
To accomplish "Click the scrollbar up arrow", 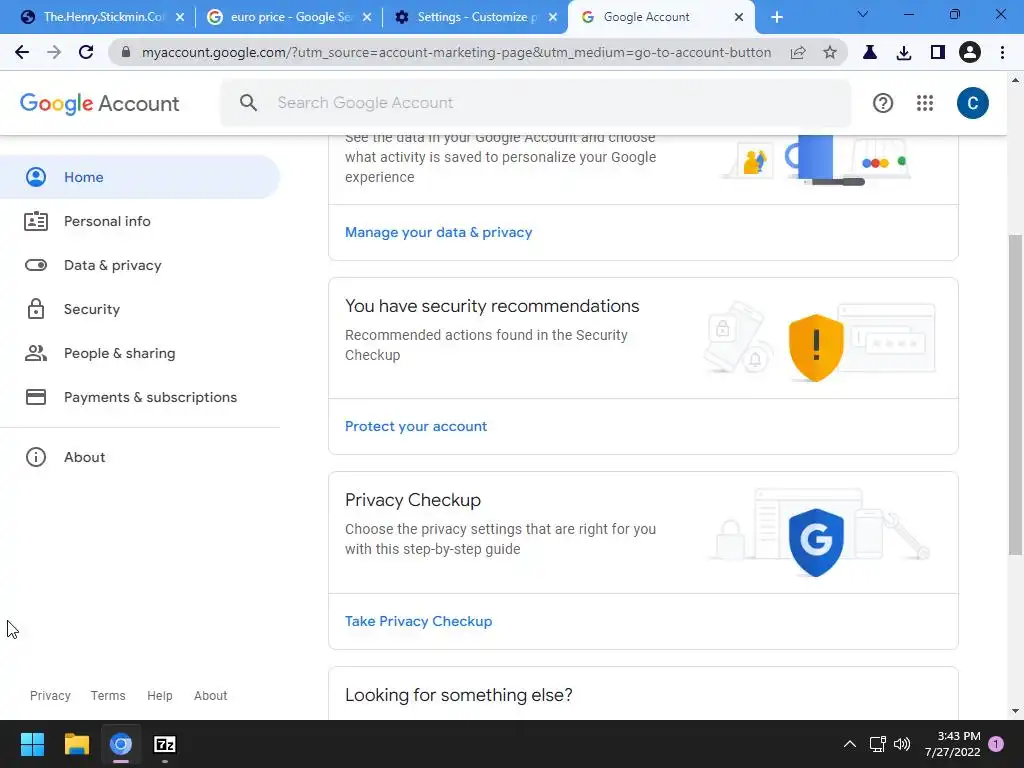I will [x=1015, y=80].
